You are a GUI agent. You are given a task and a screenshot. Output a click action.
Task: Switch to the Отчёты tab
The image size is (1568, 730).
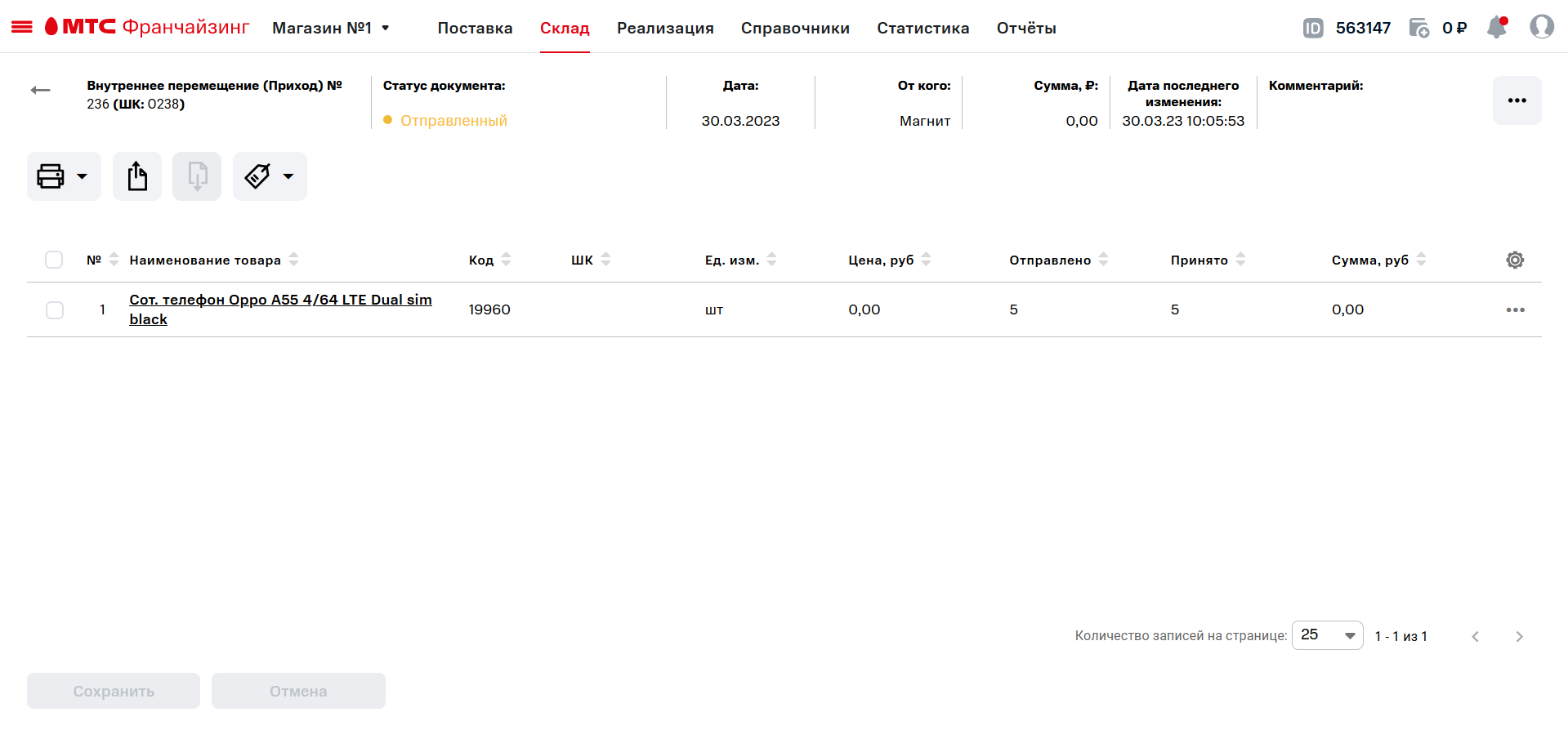[1026, 28]
